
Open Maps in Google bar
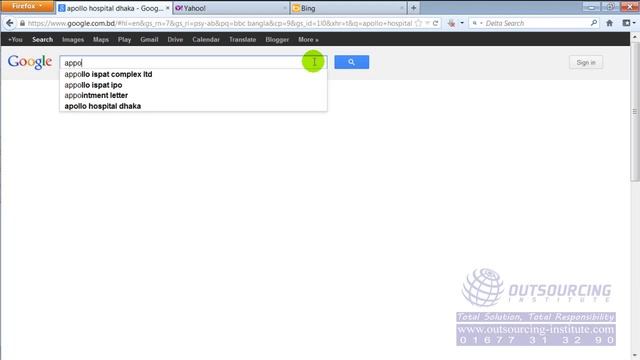101,40
